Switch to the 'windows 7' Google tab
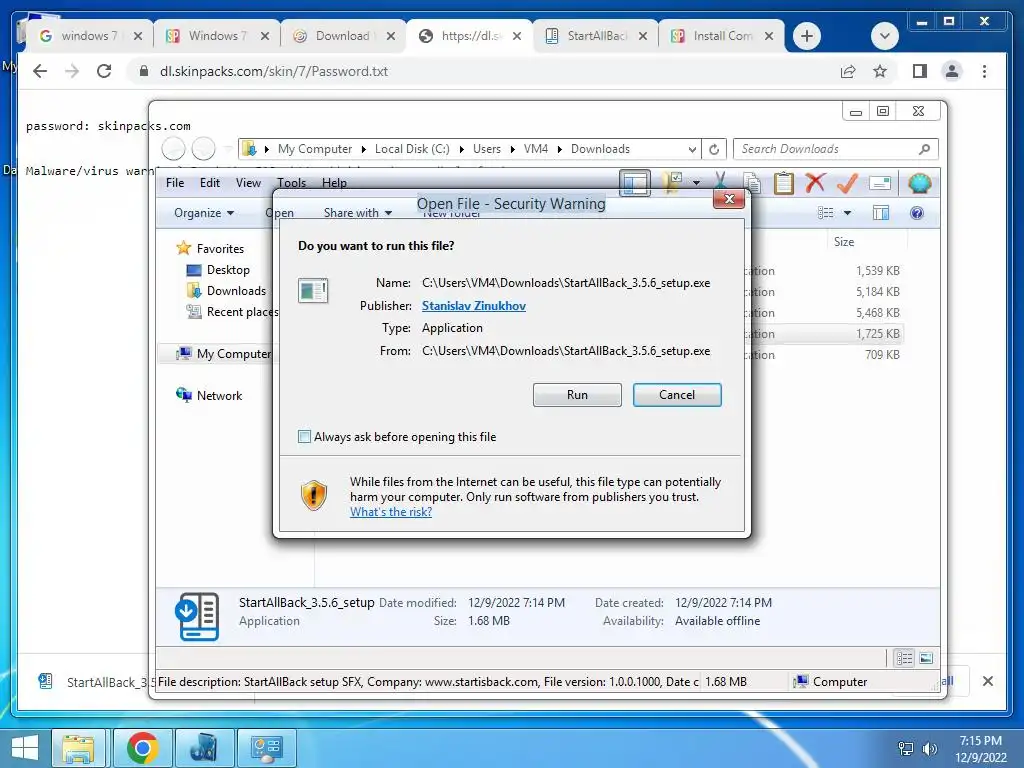This screenshot has width=1024, height=768. pos(89,36)
